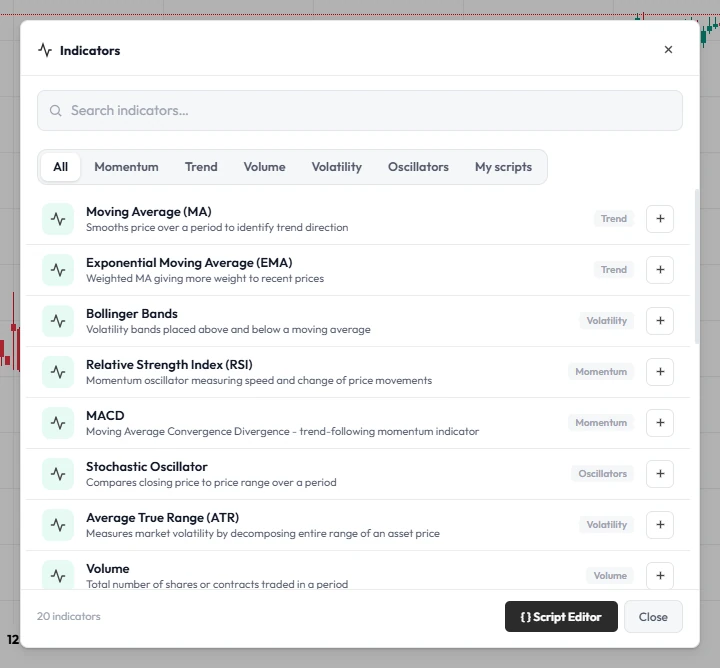Screen dimensions: 720x668
Task: Click 'Compares closing price to price range' description
Action: pos(211,482)
